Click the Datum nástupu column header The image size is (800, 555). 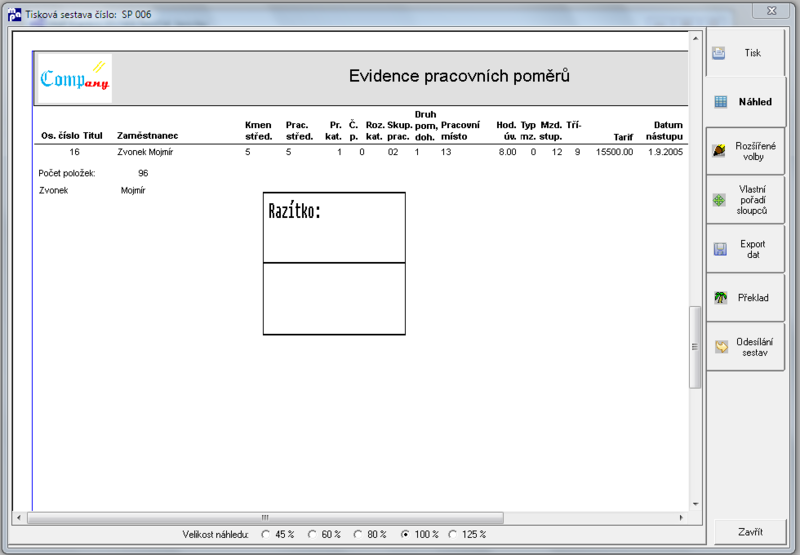point(664,131)
